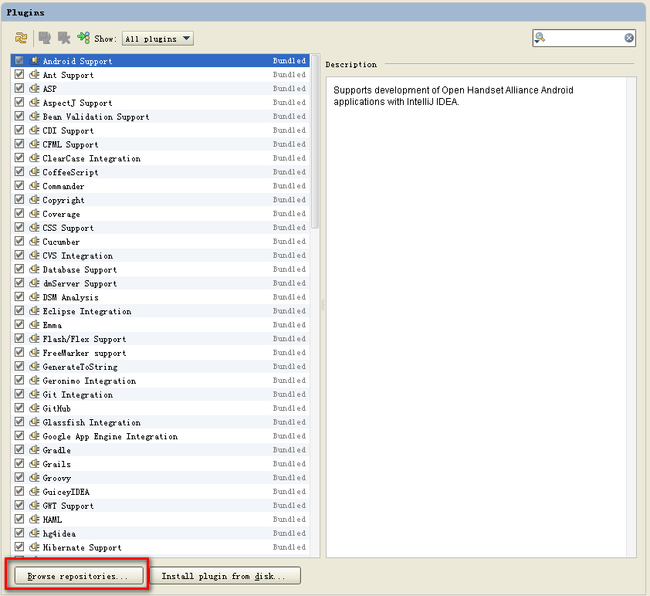The height and width of the screenshot is (596, 650).
Task: Select the Gradle plugin row
Action: [160, 450]
